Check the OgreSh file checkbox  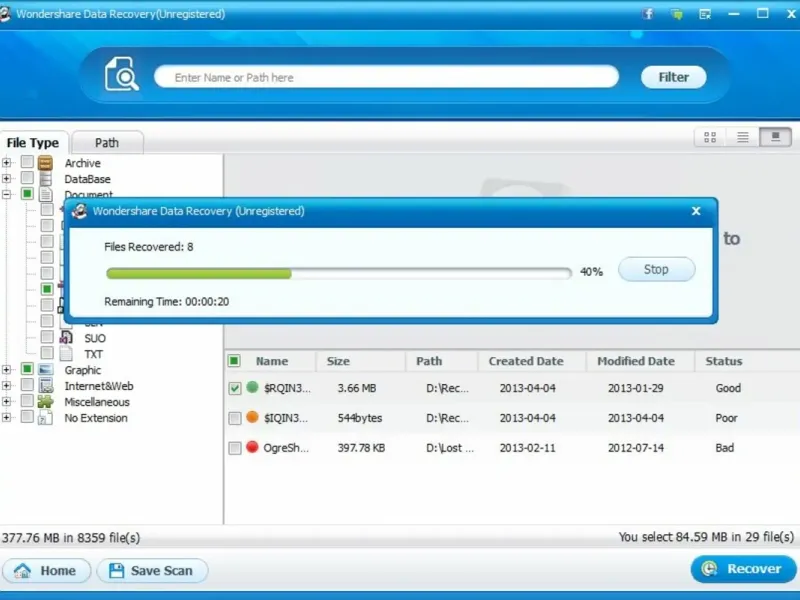[x=235, y=448]
